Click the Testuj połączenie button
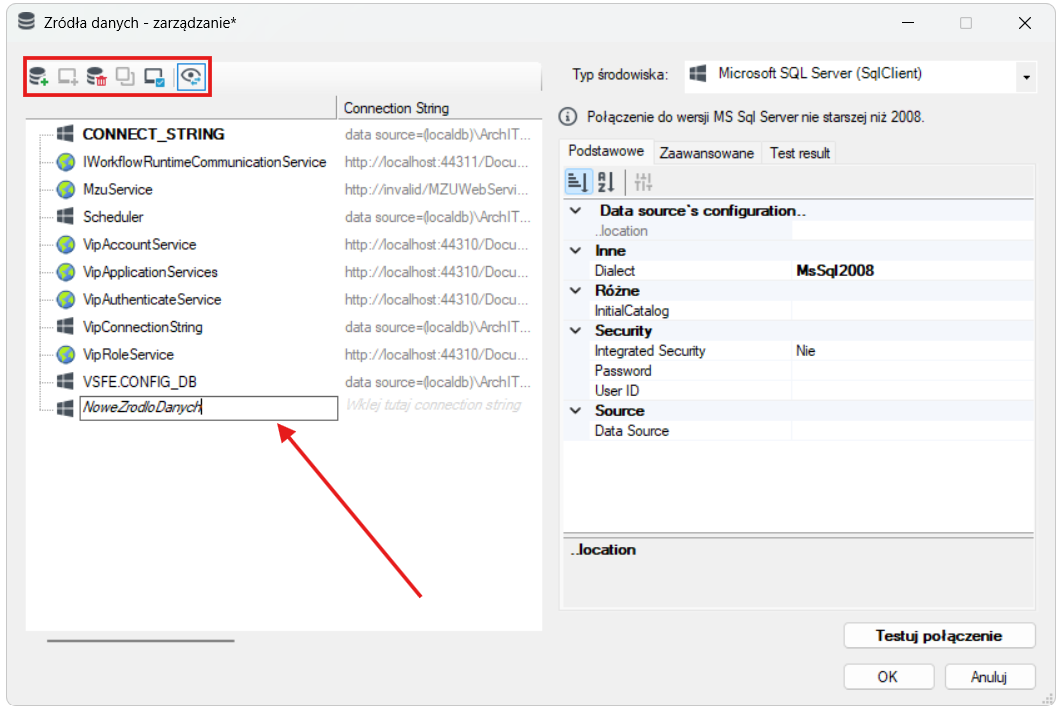 tap(939, 636)
